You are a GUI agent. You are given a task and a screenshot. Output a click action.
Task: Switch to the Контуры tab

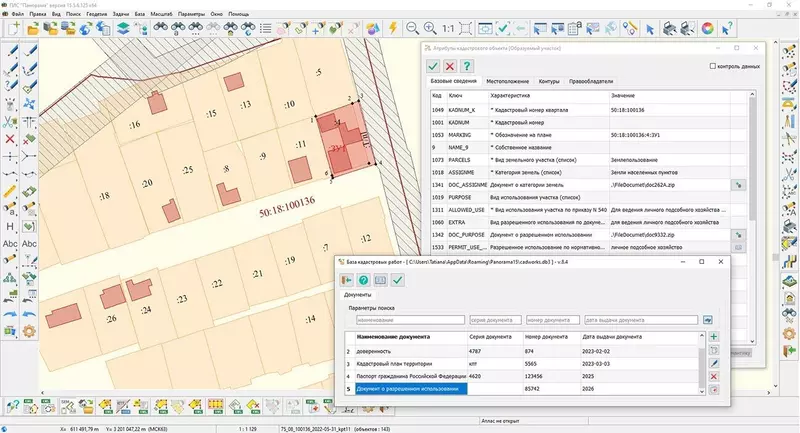pos(549,81)
